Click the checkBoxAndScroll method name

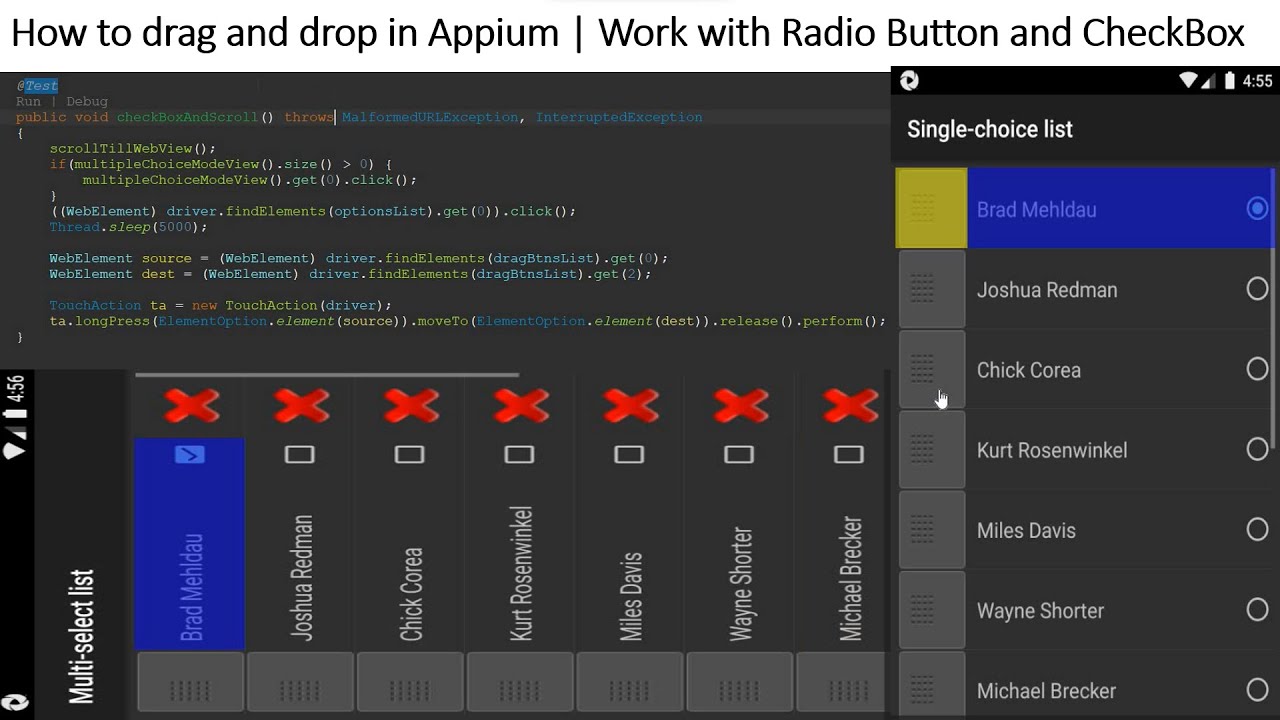click(x=188, y=117)
